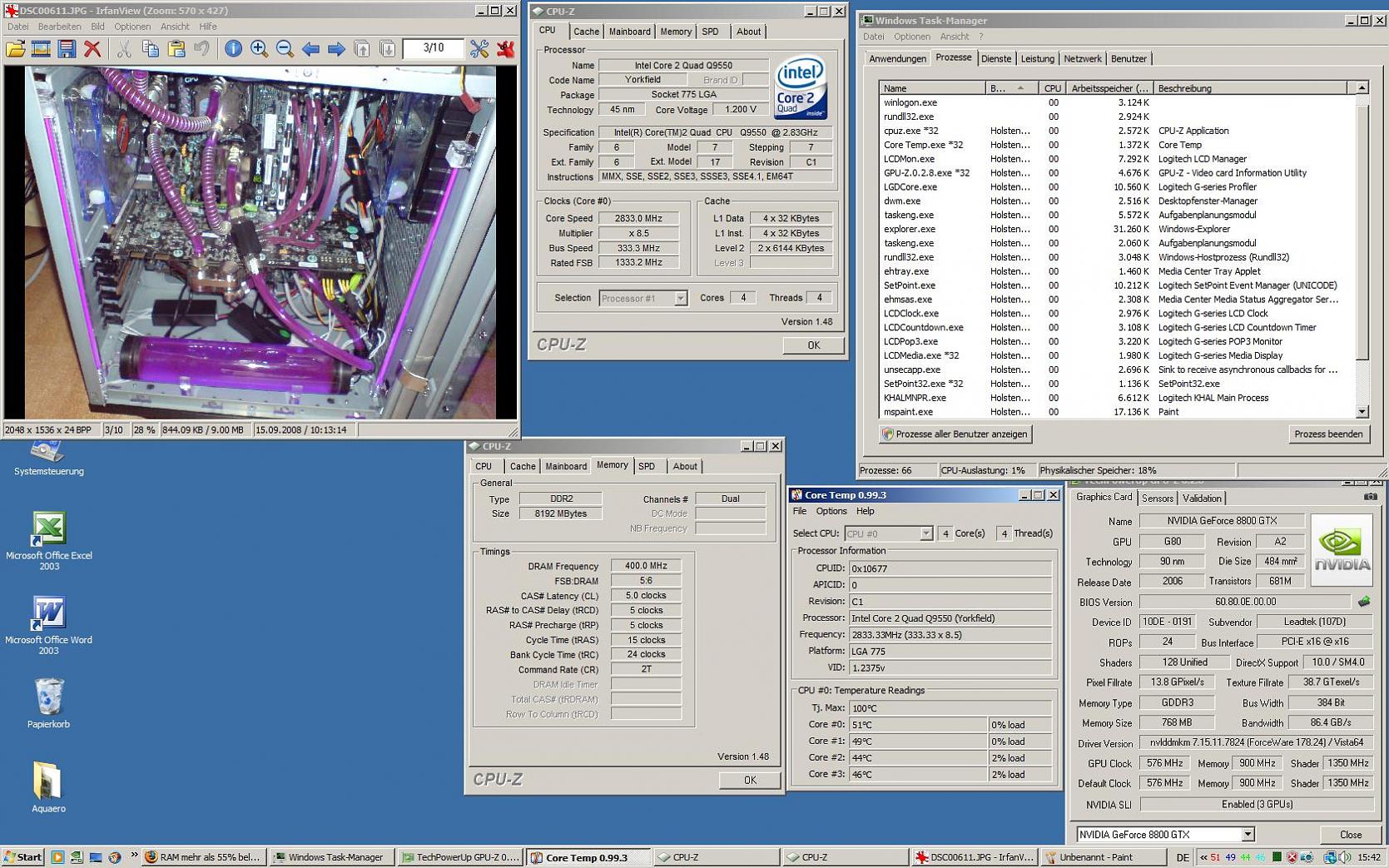This screenshot has width=1389, height=868.
Task: Click the volume speaker icon in system tray
Action: [x=1345, y=857]
